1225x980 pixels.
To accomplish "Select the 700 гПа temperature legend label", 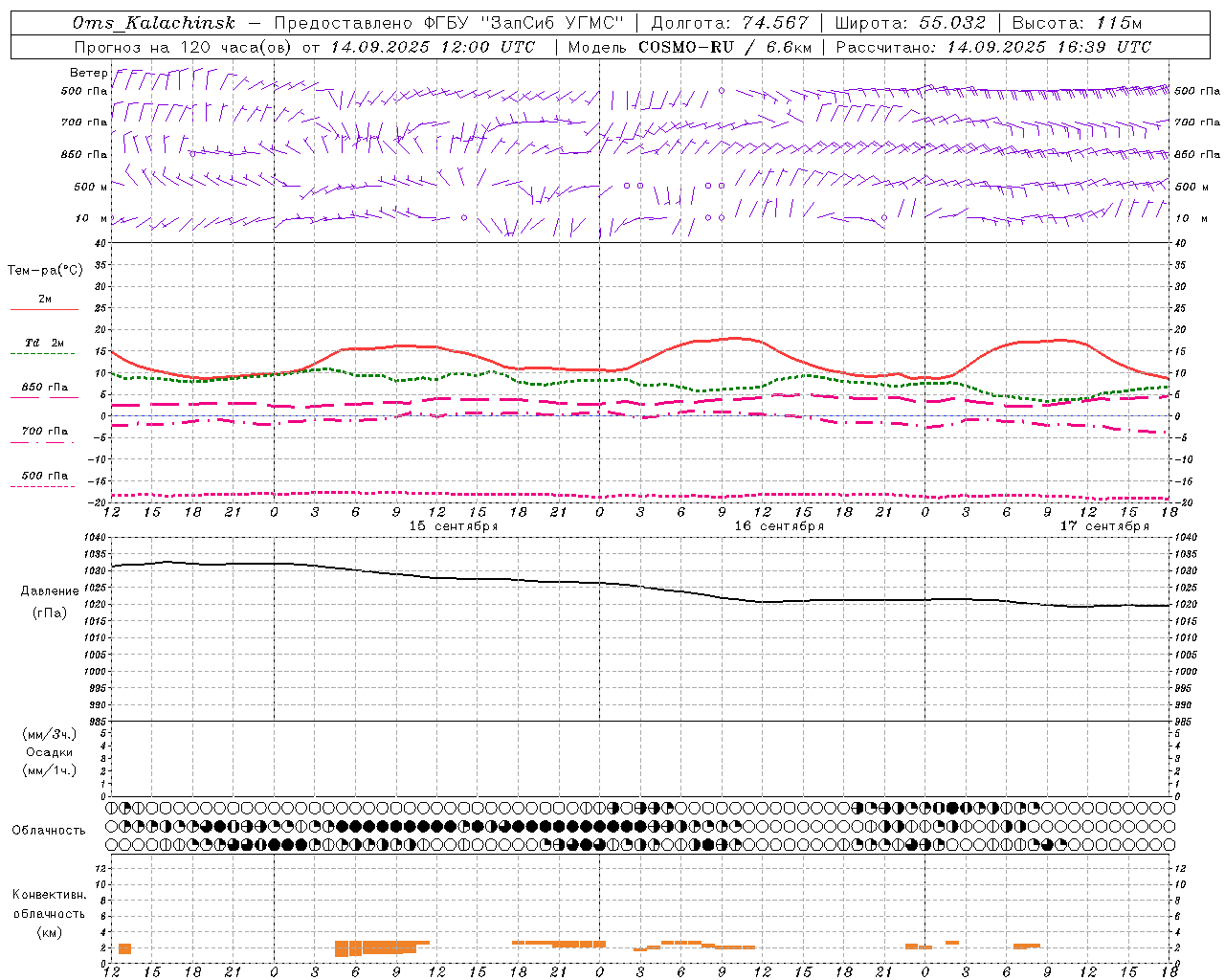I will 45,431.
